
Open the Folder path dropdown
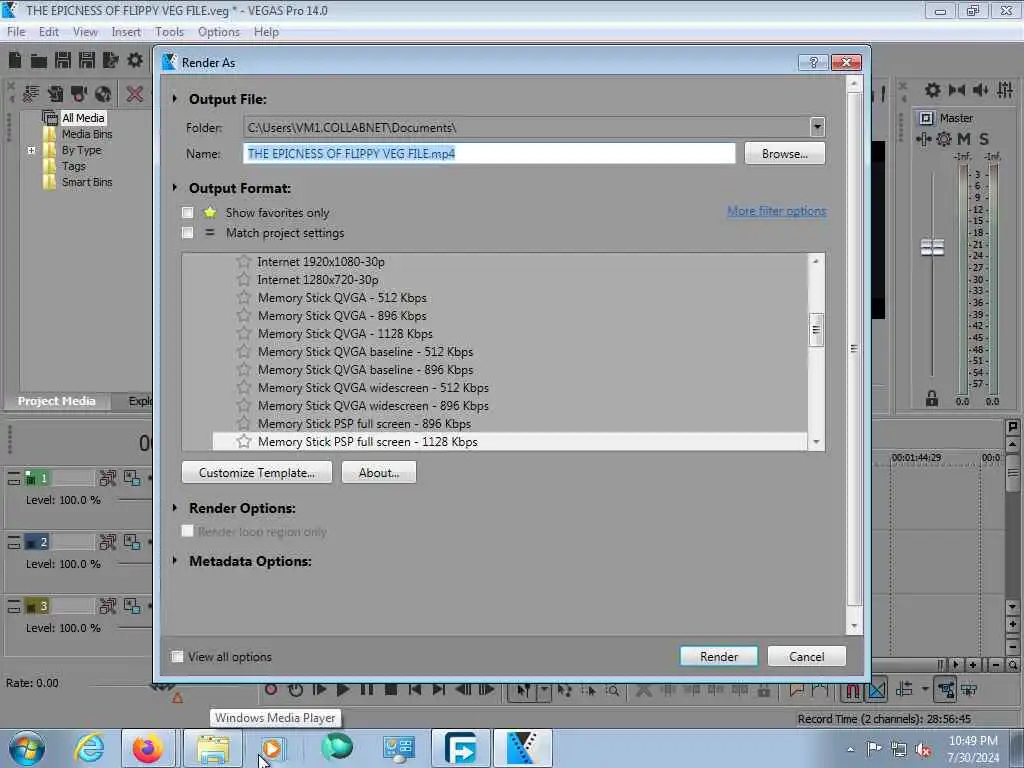[x=817, y=127]
